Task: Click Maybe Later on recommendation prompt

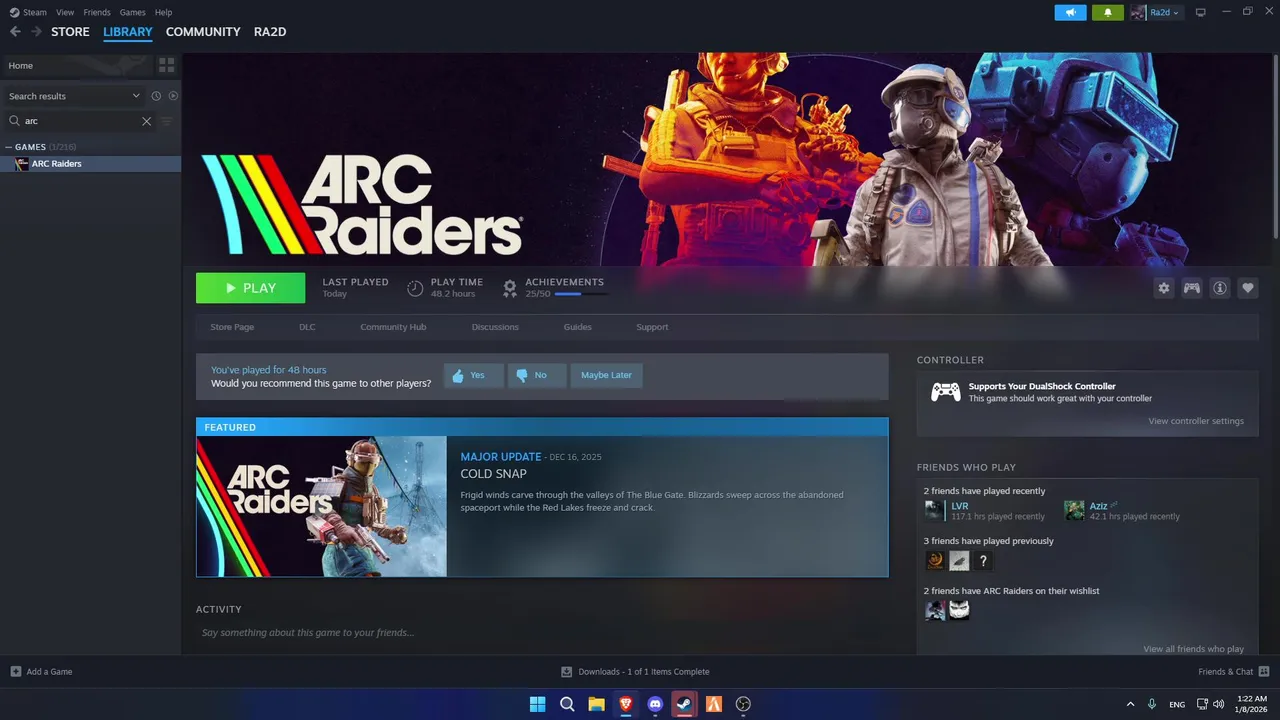Action: tap(606, 375)
